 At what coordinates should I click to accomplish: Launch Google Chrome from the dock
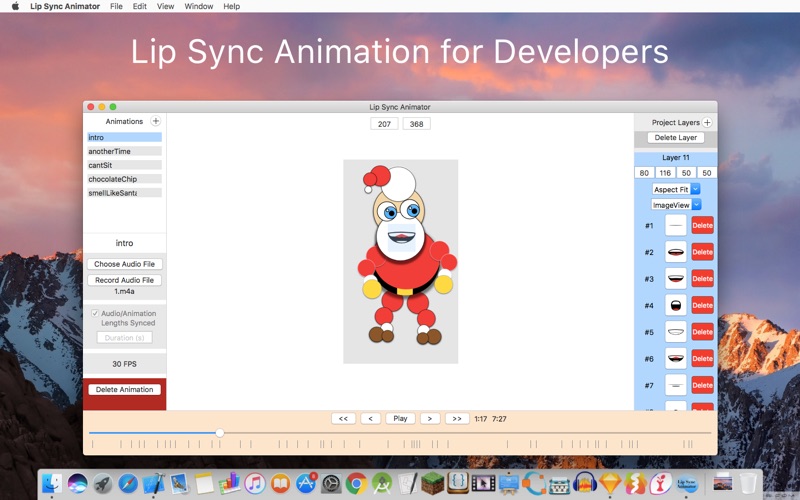356,483
